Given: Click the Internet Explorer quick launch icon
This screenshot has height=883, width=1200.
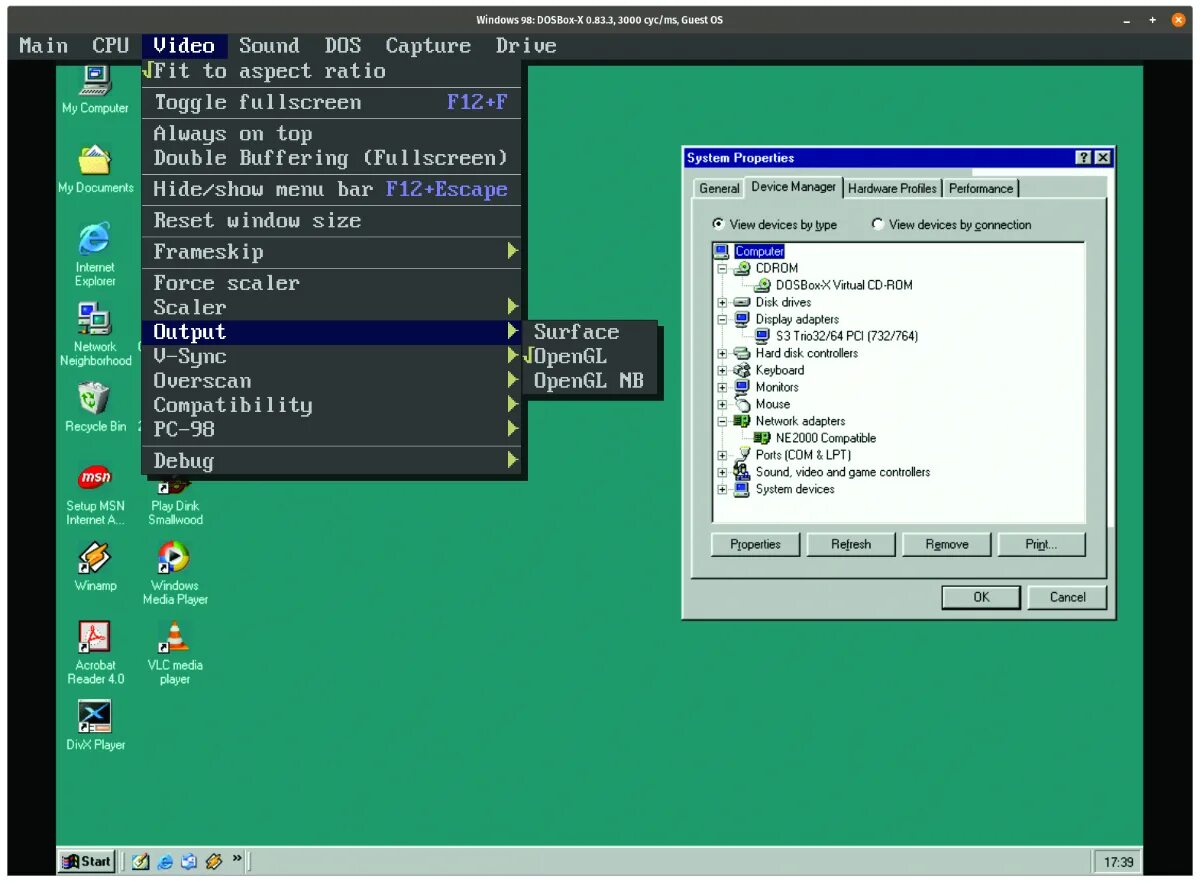Looking at the screenshot, I should pos(165,861).
